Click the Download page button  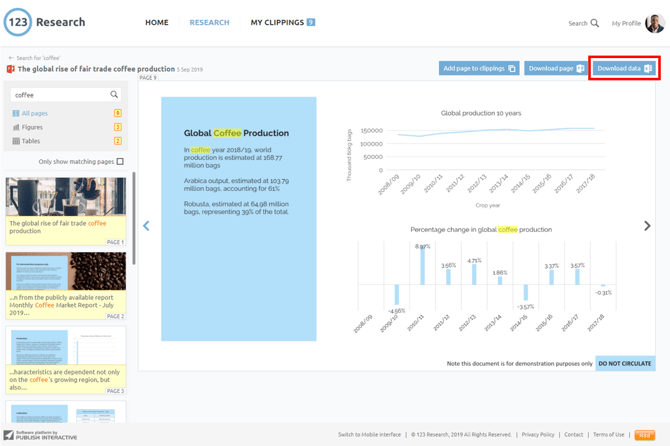(x=555, y=68)
